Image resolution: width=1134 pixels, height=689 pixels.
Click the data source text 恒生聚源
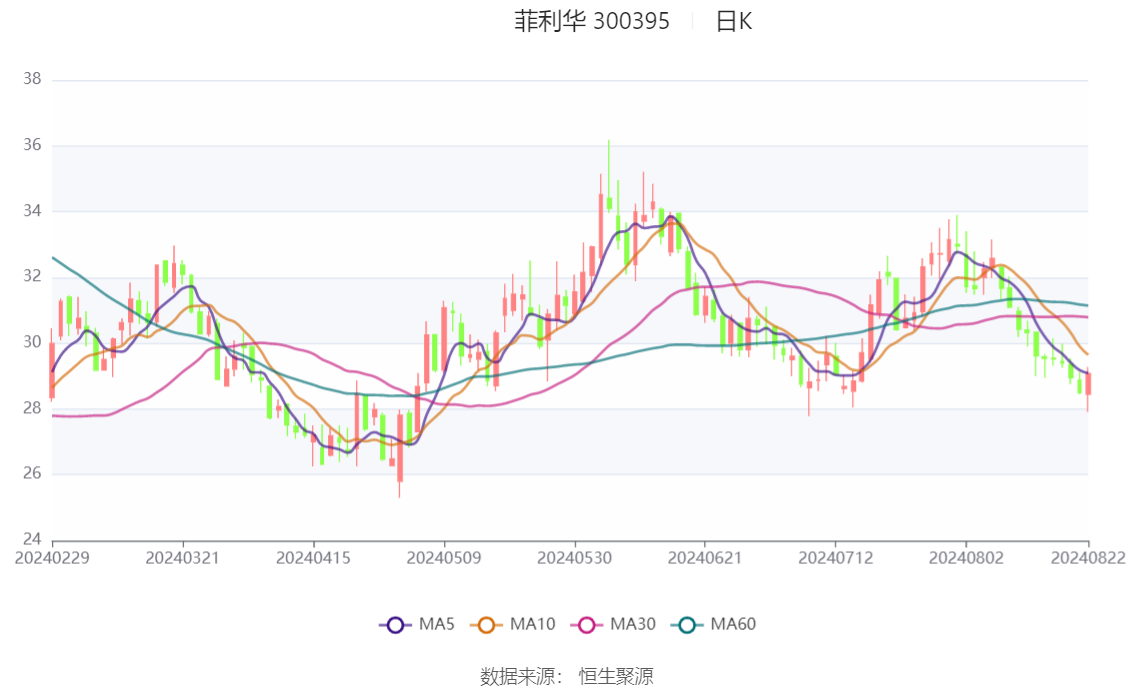click(616, 677)
